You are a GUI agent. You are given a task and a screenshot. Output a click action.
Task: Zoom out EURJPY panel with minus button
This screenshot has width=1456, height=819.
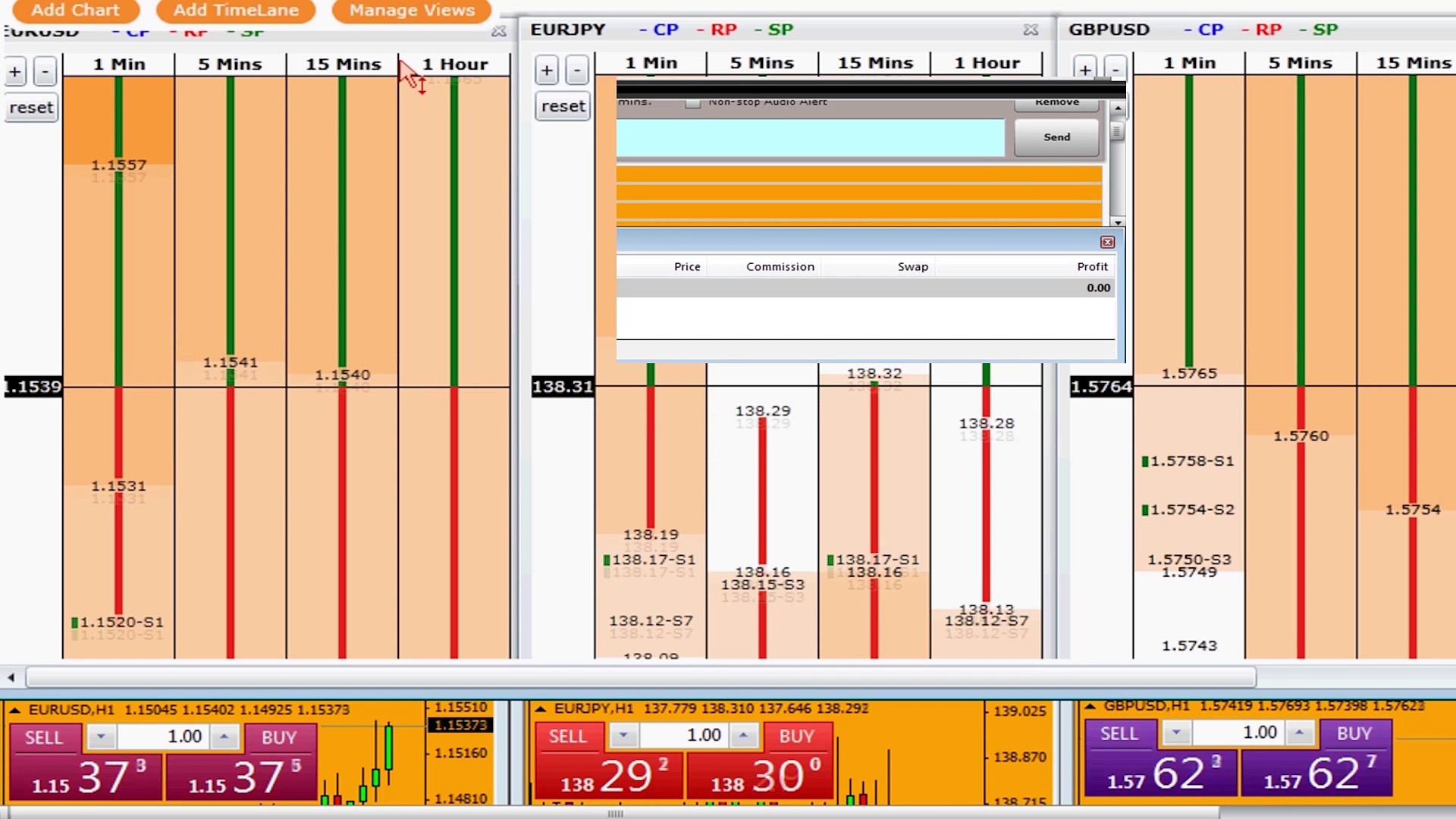[x=577, y=71]
